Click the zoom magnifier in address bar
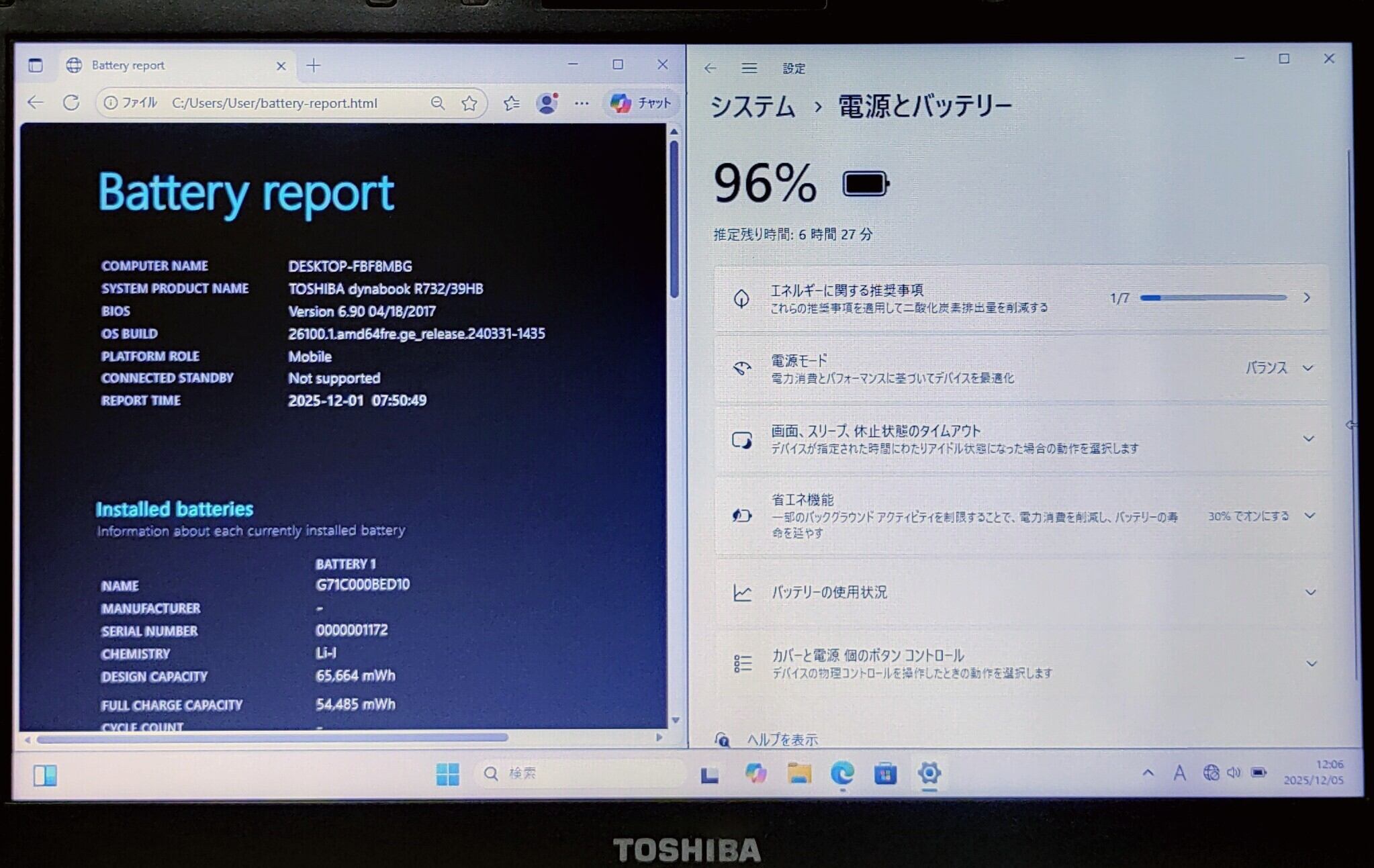1374x868 pixels. click(x=437, y=103)
